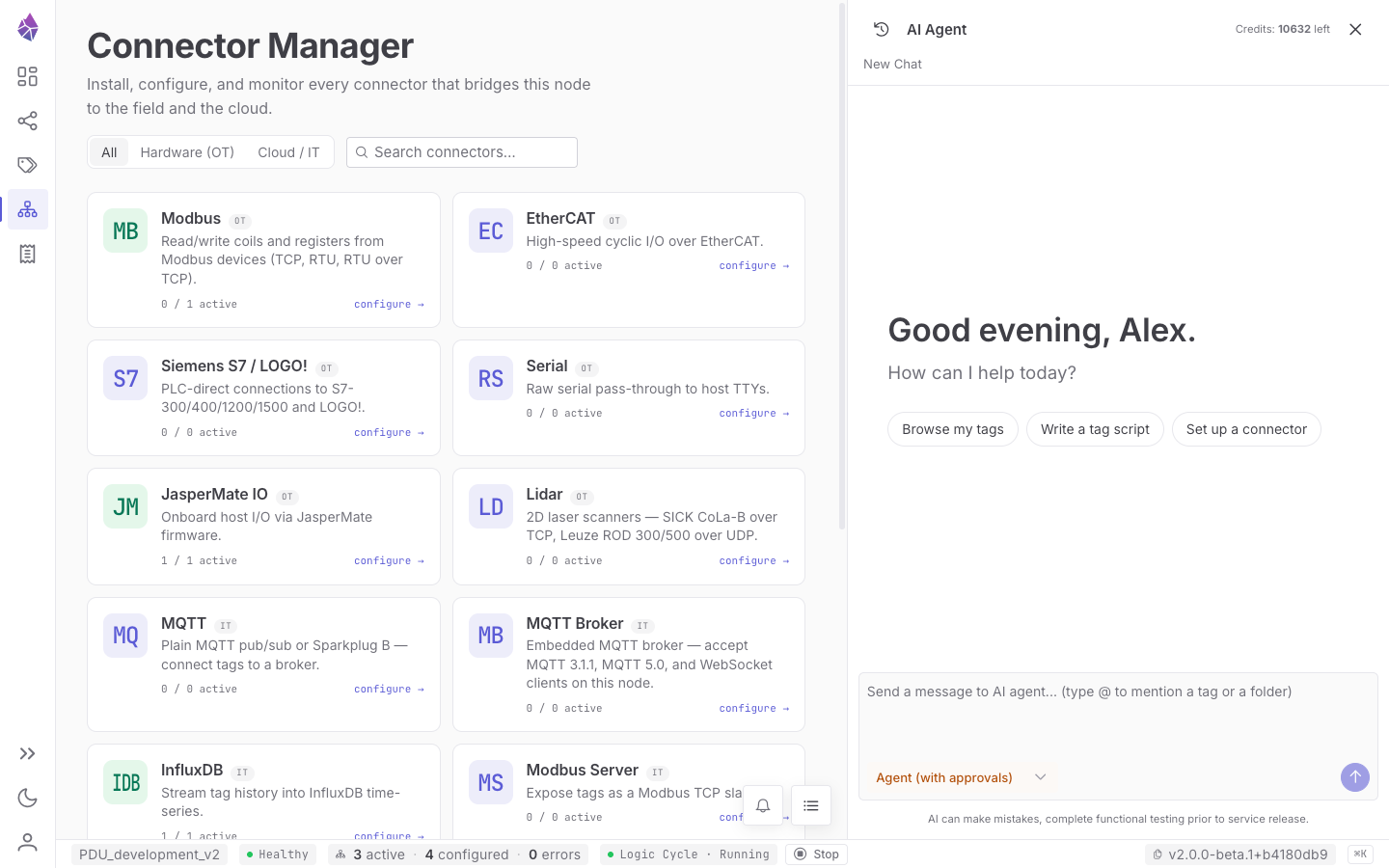Click the Modbus Server card title
This screenshot has width=1389, height=868.
[x=582, y=770]
